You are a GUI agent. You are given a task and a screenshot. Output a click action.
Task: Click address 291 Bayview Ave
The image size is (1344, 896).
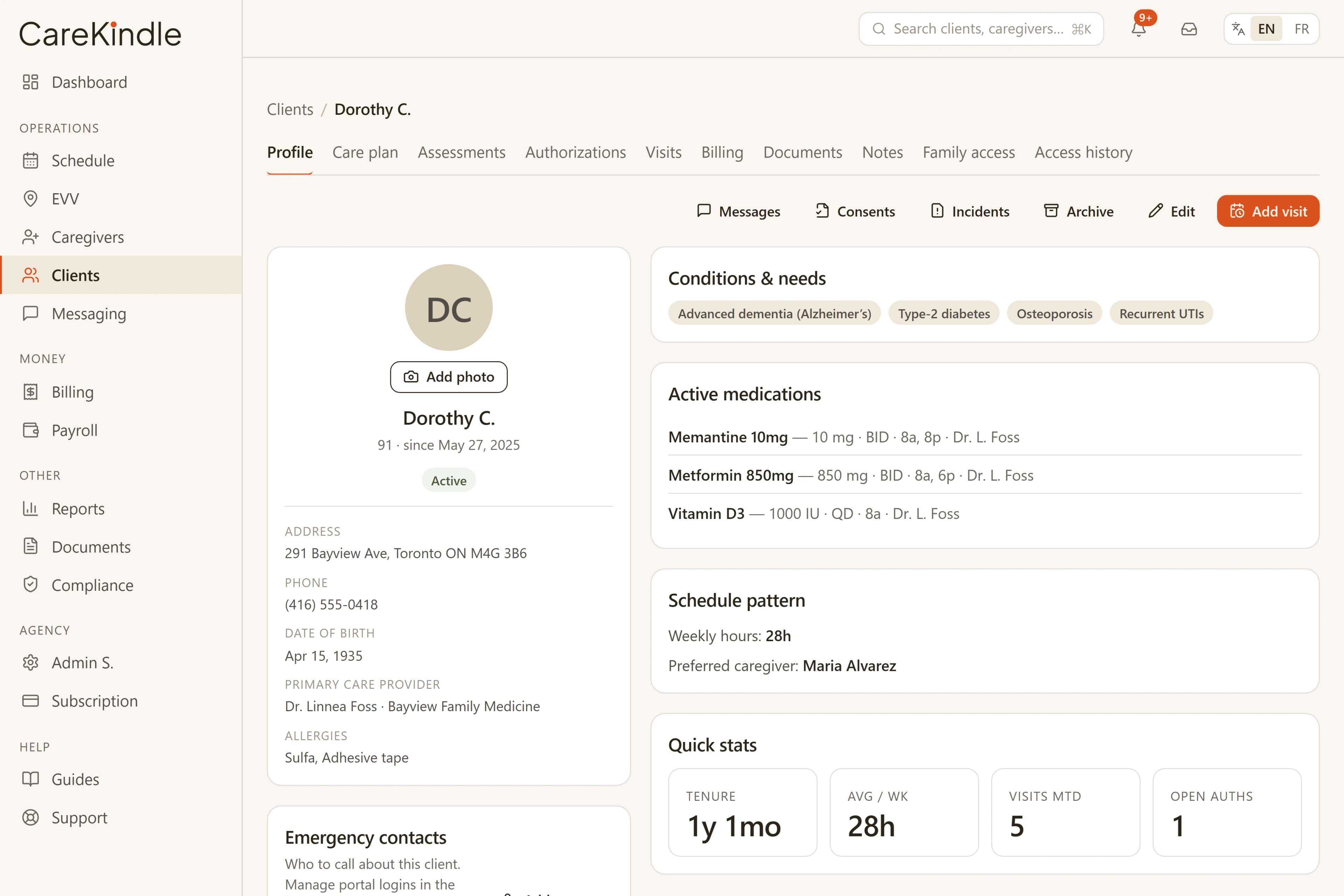406,553
